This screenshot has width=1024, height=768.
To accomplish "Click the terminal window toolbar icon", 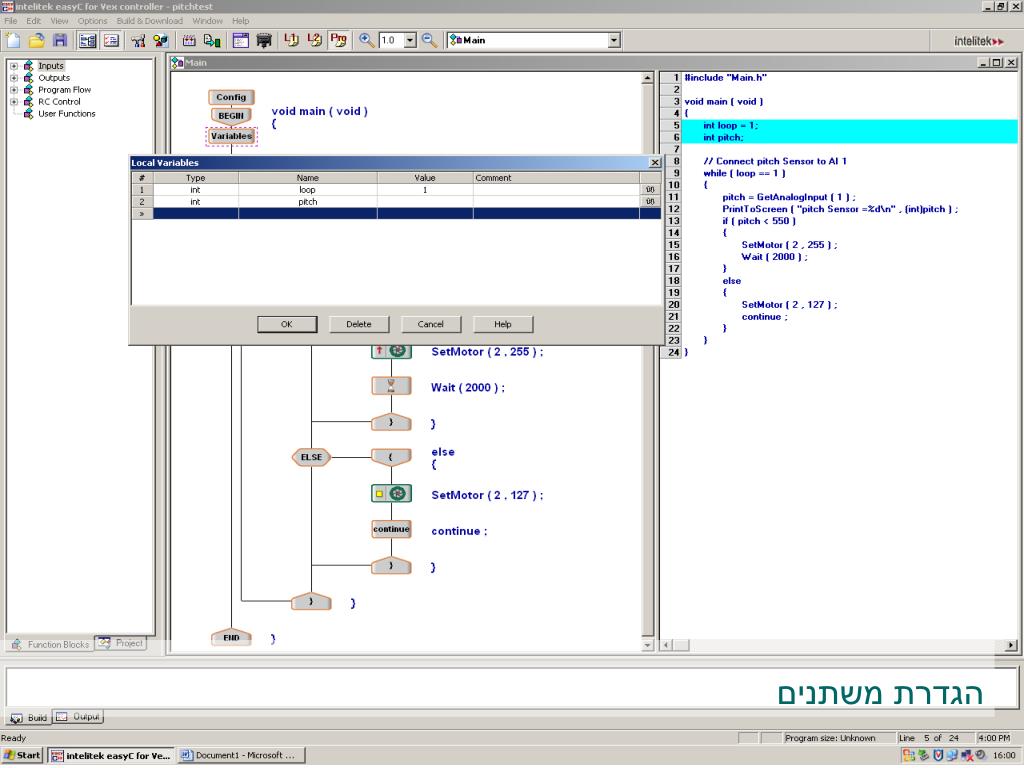I will (x=240, y=40).
